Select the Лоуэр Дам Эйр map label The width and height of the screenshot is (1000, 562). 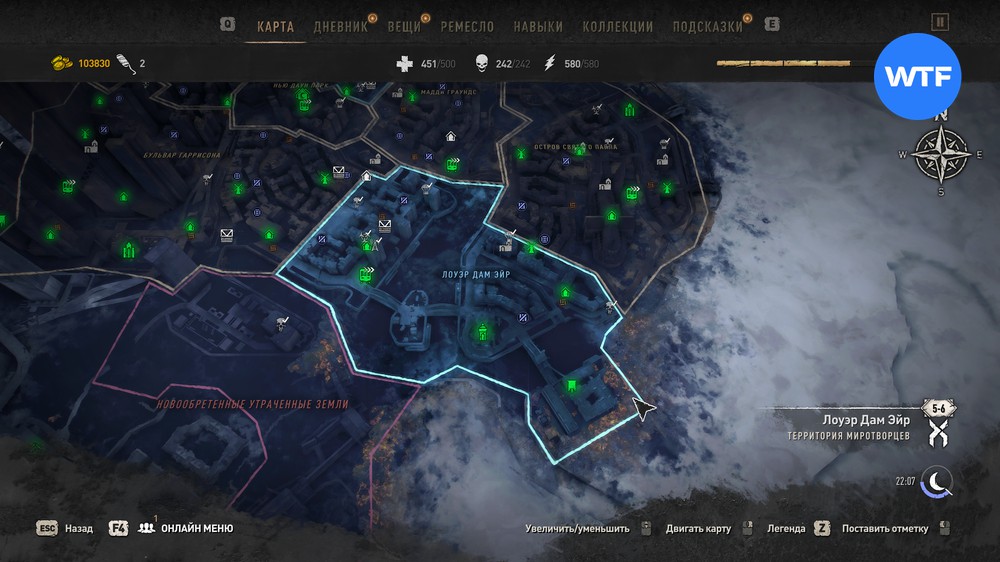tap(476, 274)
